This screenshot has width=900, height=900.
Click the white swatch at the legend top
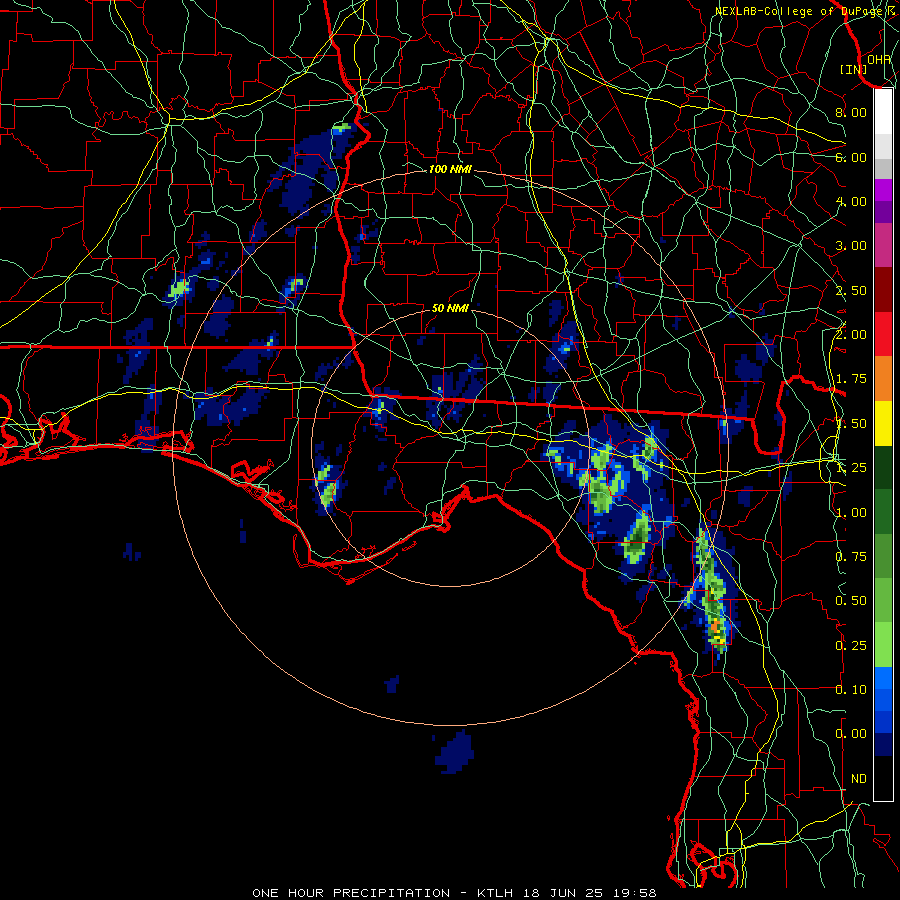883,112
